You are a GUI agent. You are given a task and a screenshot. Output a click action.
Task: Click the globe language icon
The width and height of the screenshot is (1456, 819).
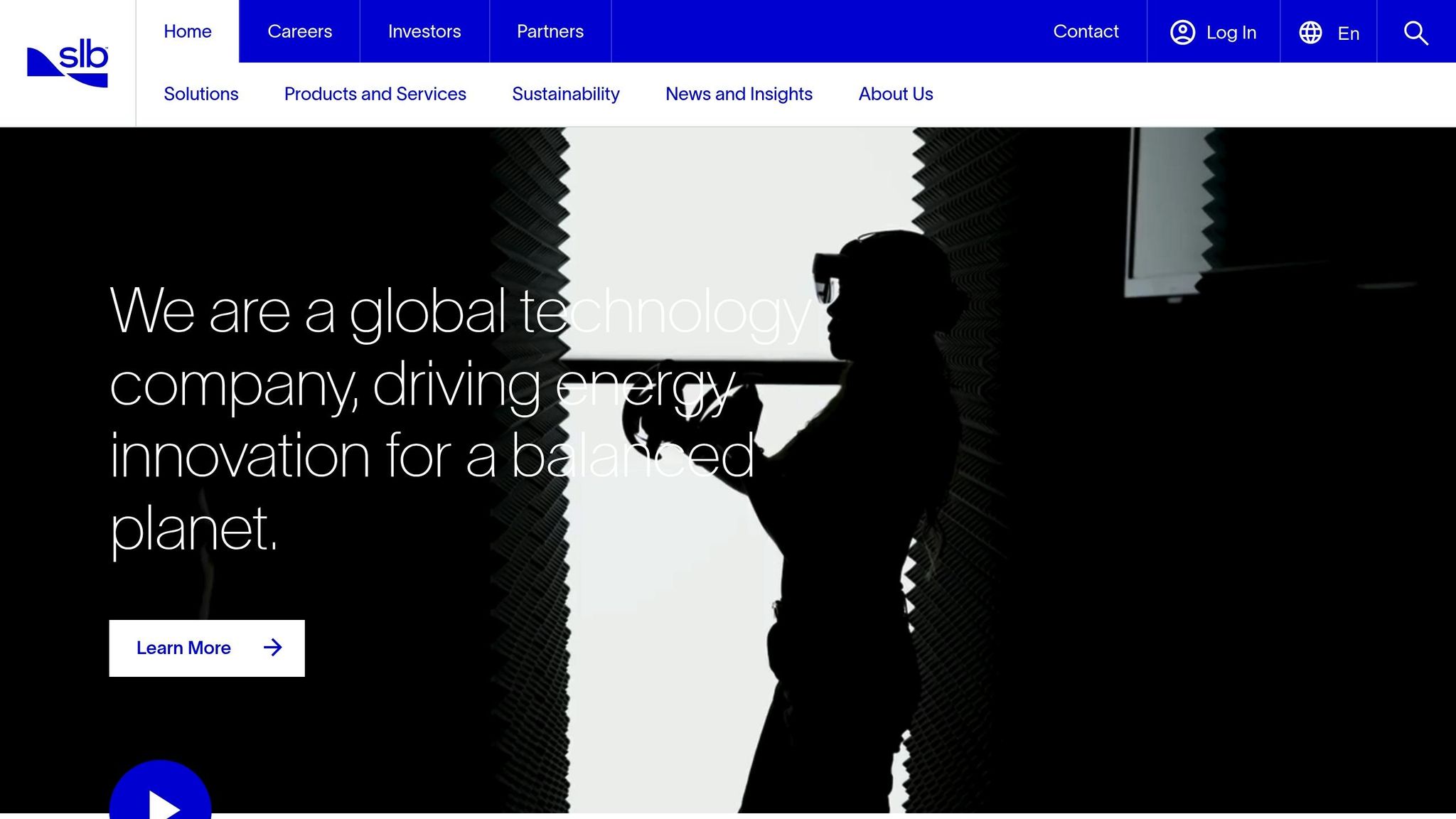(1310, 32)
